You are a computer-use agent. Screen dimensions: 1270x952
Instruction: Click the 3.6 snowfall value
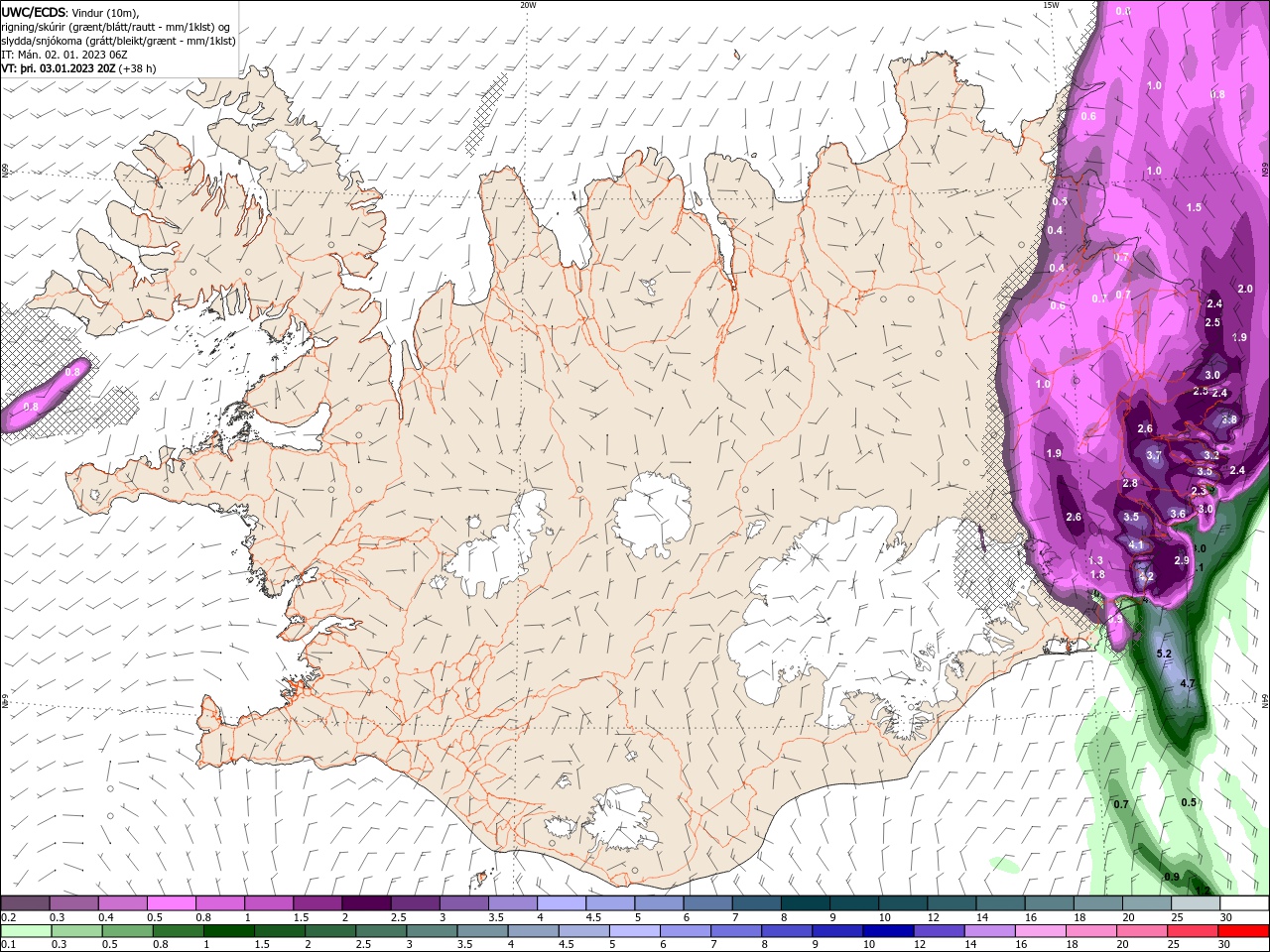click(1178, 514)
